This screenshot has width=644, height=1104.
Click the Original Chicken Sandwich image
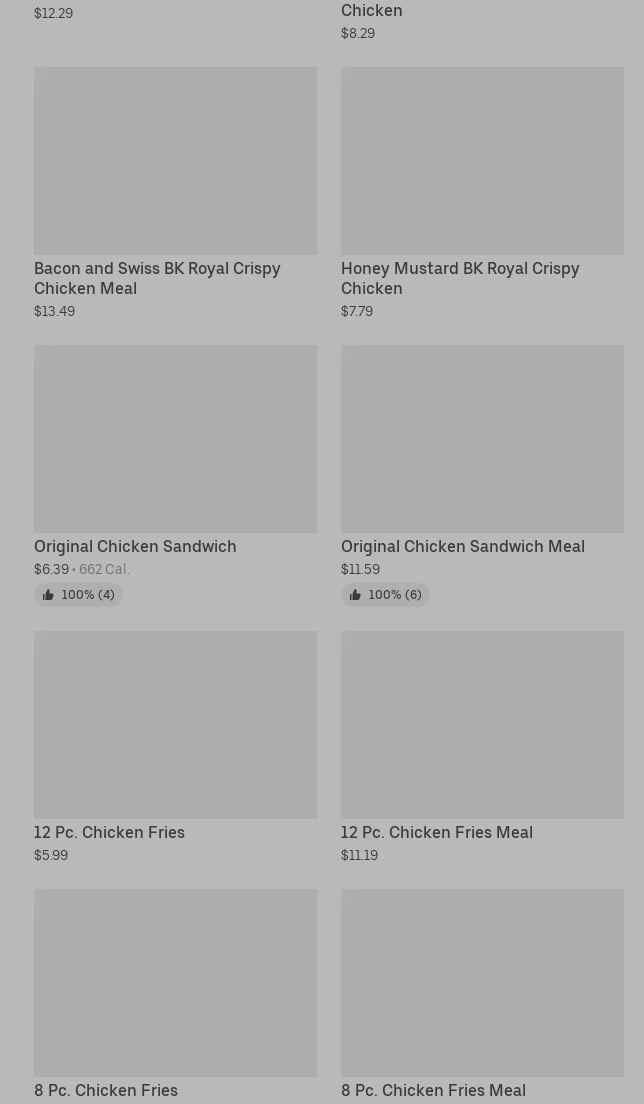[175, 438]
